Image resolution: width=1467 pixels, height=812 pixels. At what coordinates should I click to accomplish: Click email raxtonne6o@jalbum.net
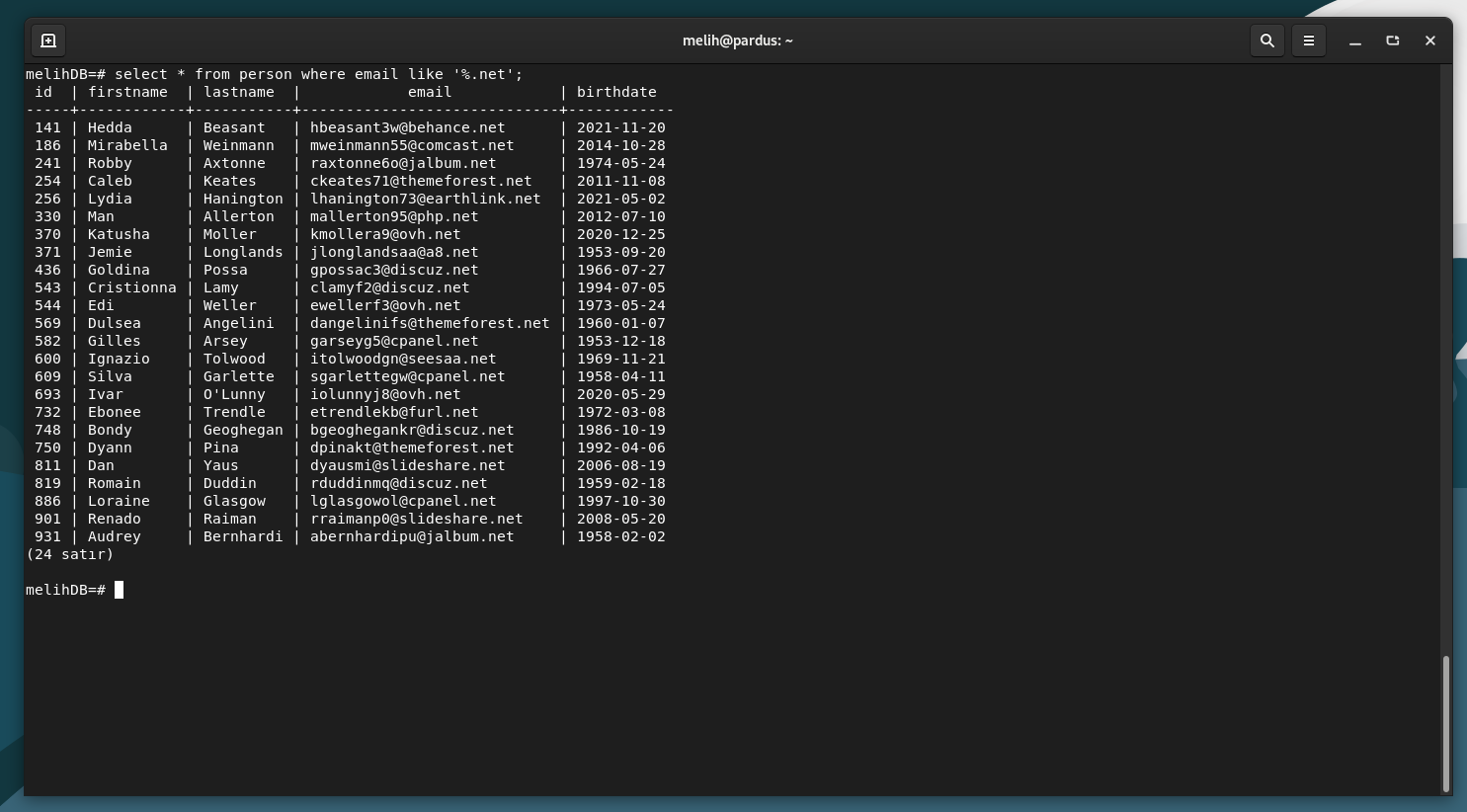point(403,163)
